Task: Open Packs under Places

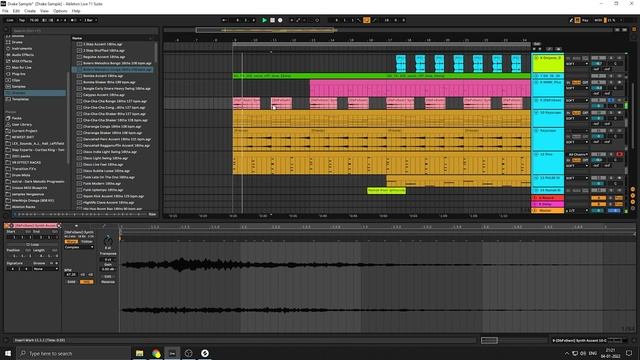Action: point(16,118)
